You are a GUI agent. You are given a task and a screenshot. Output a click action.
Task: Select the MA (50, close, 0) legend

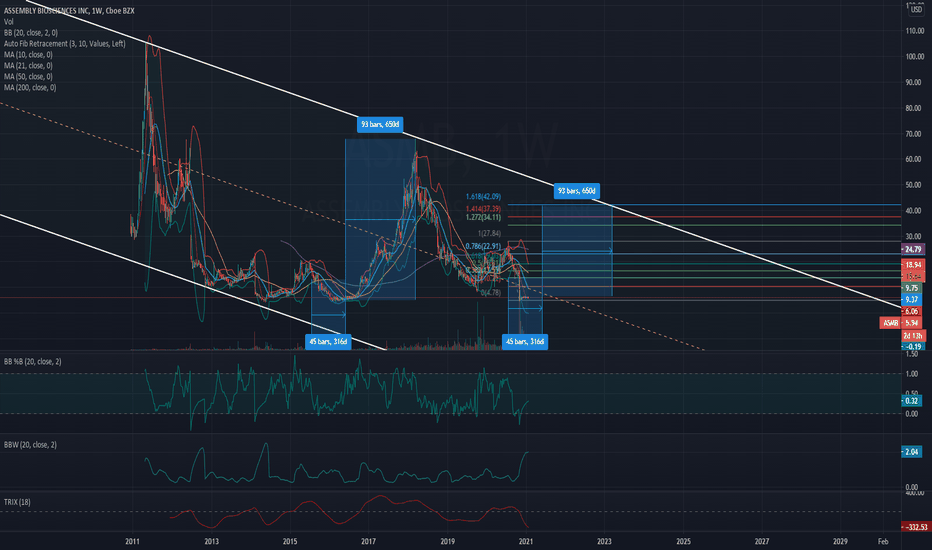(x=28, y=76)
